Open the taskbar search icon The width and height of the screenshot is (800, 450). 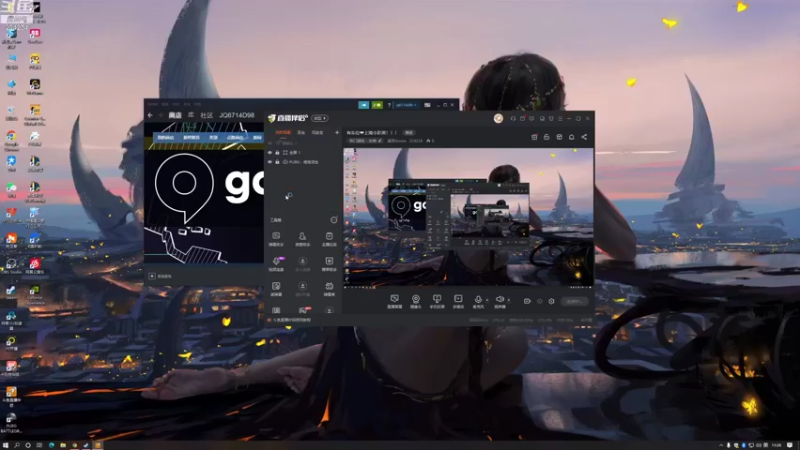click(x=17, y=445)
